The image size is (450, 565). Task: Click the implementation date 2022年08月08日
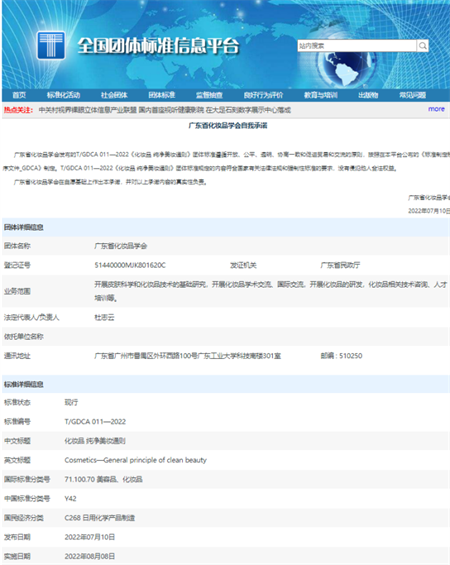pyautogui.click(x=90, y=556)
